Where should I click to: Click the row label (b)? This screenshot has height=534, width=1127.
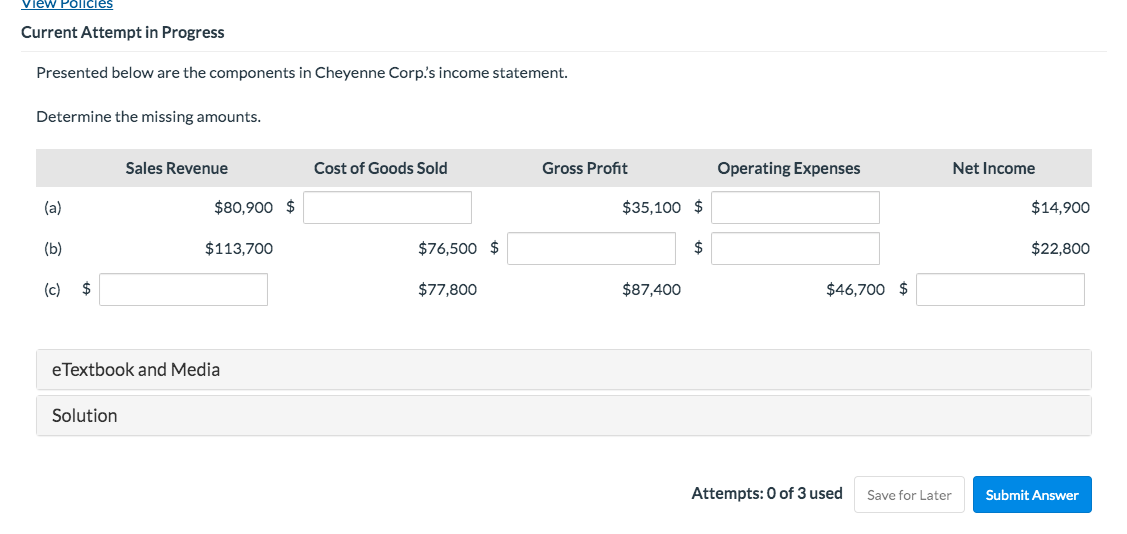(52, 249)
